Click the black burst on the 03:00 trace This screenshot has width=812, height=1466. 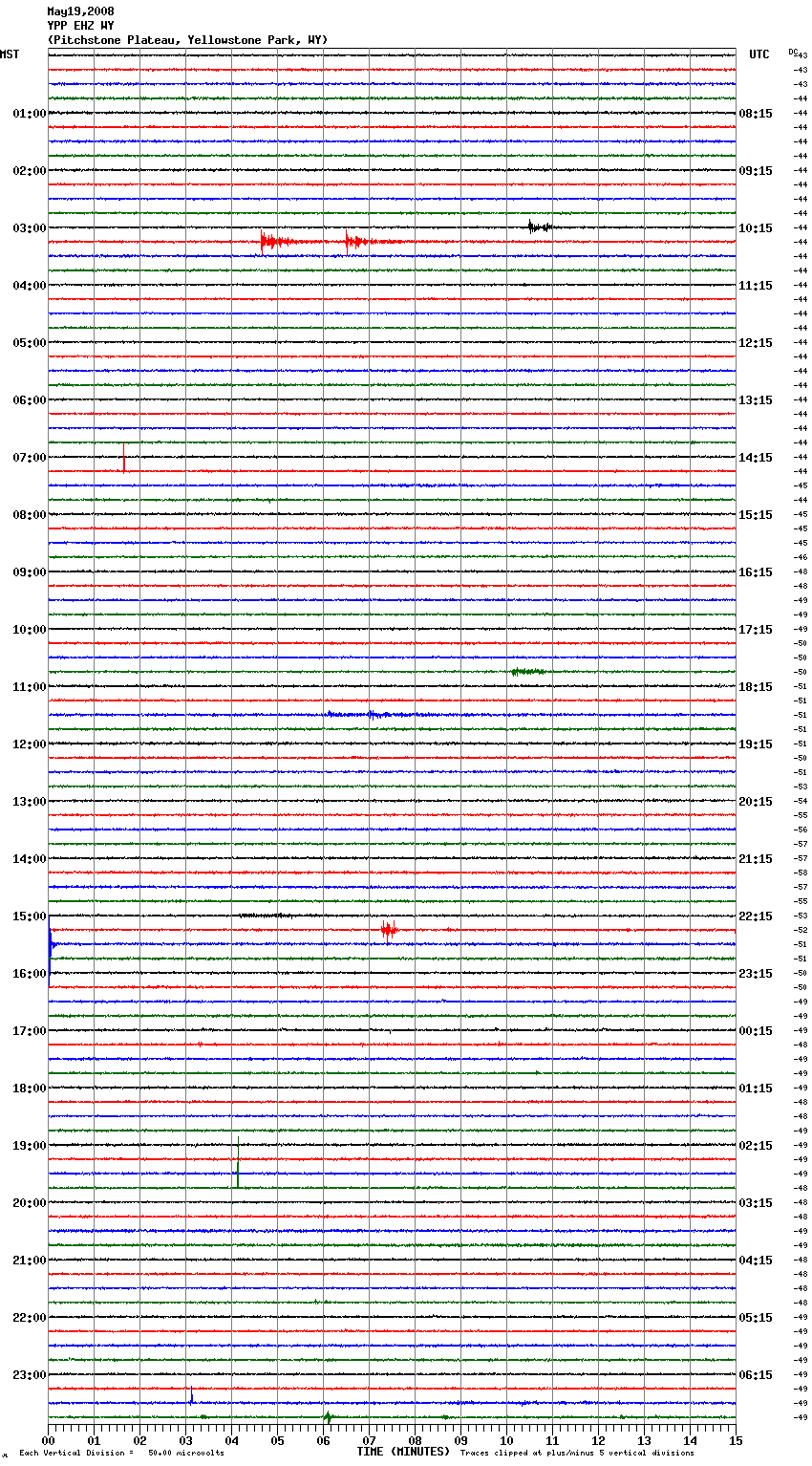click(540, 227)
